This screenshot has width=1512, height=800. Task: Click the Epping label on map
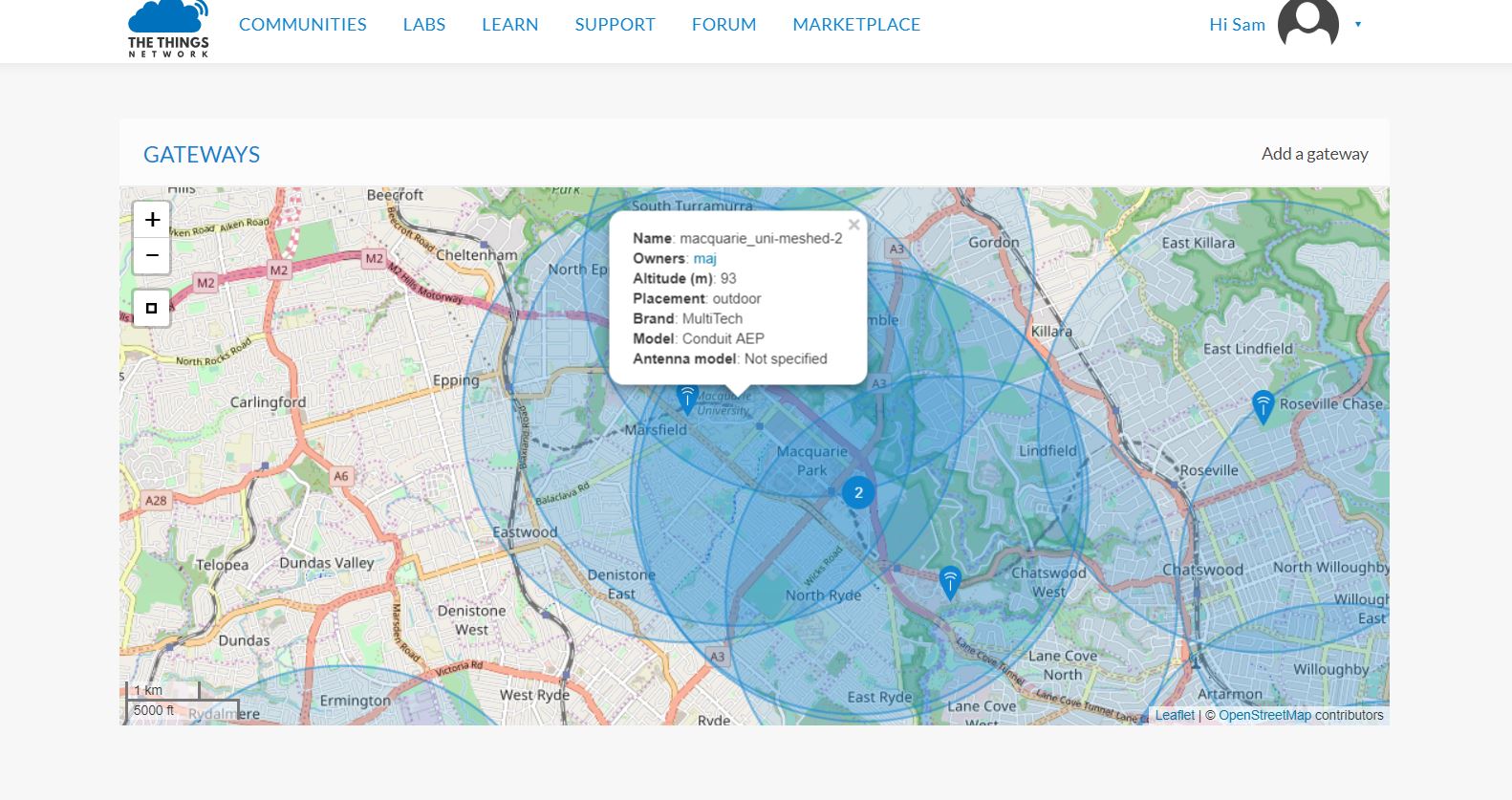(x=456, y=380)
